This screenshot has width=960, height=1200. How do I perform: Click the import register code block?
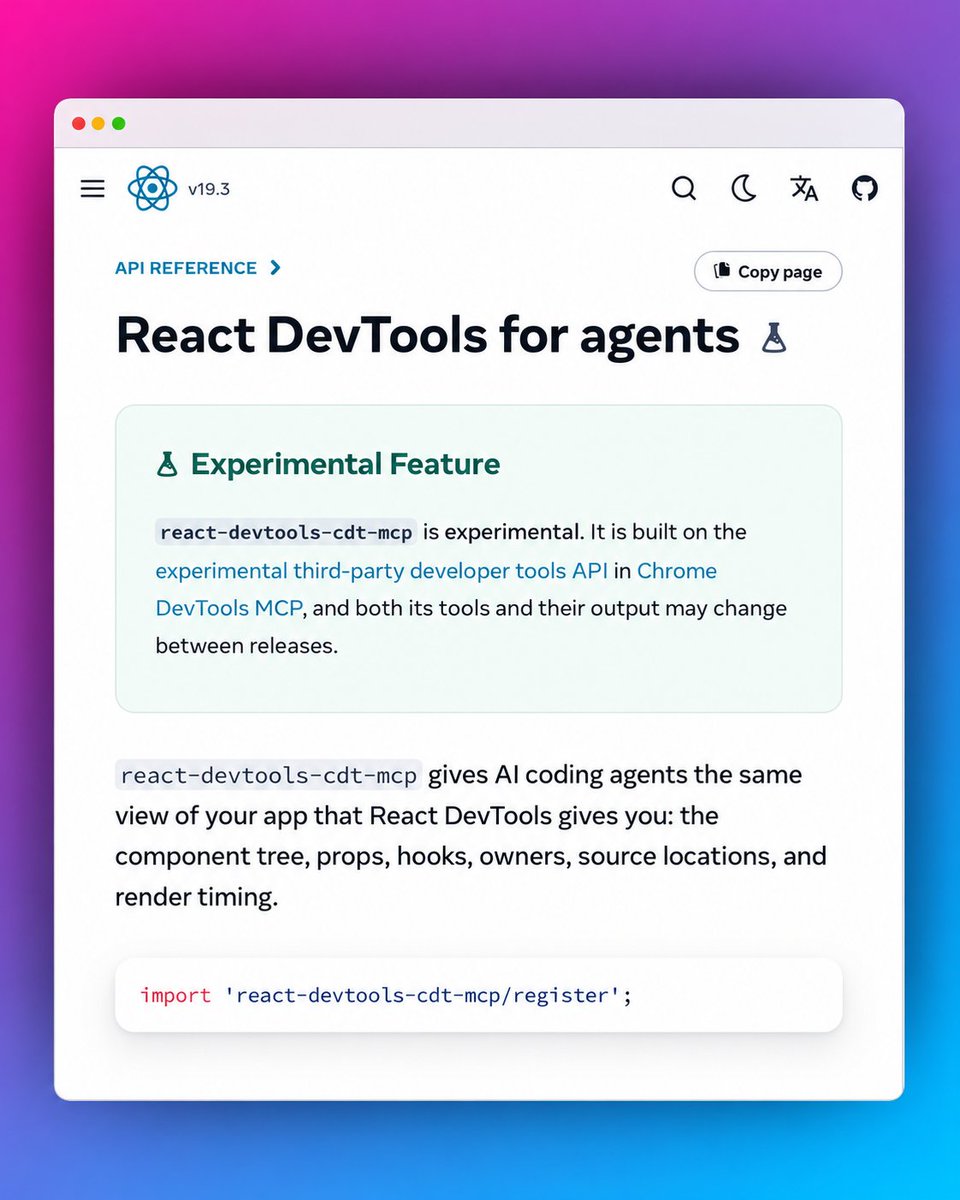click(478, 995)
